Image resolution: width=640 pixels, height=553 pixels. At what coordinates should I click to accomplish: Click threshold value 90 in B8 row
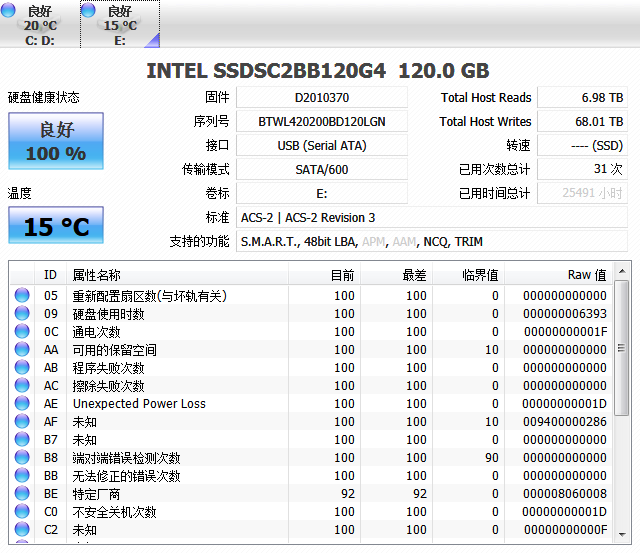click(492, 458)
